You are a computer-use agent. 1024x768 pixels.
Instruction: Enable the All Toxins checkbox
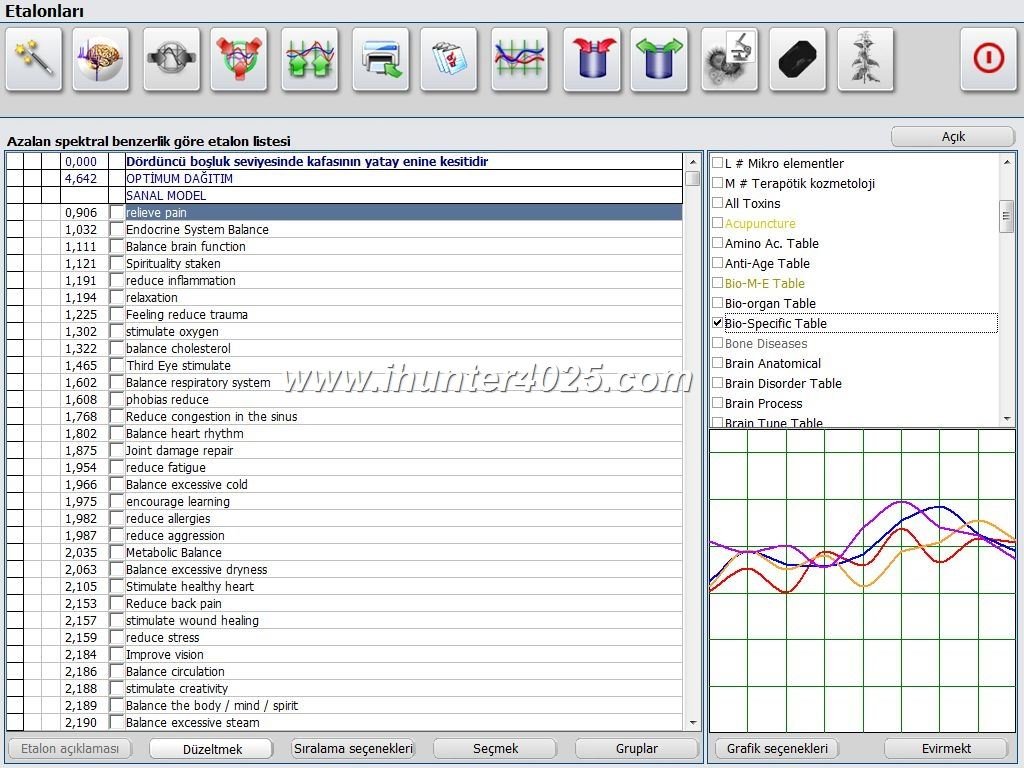point(717,203)
